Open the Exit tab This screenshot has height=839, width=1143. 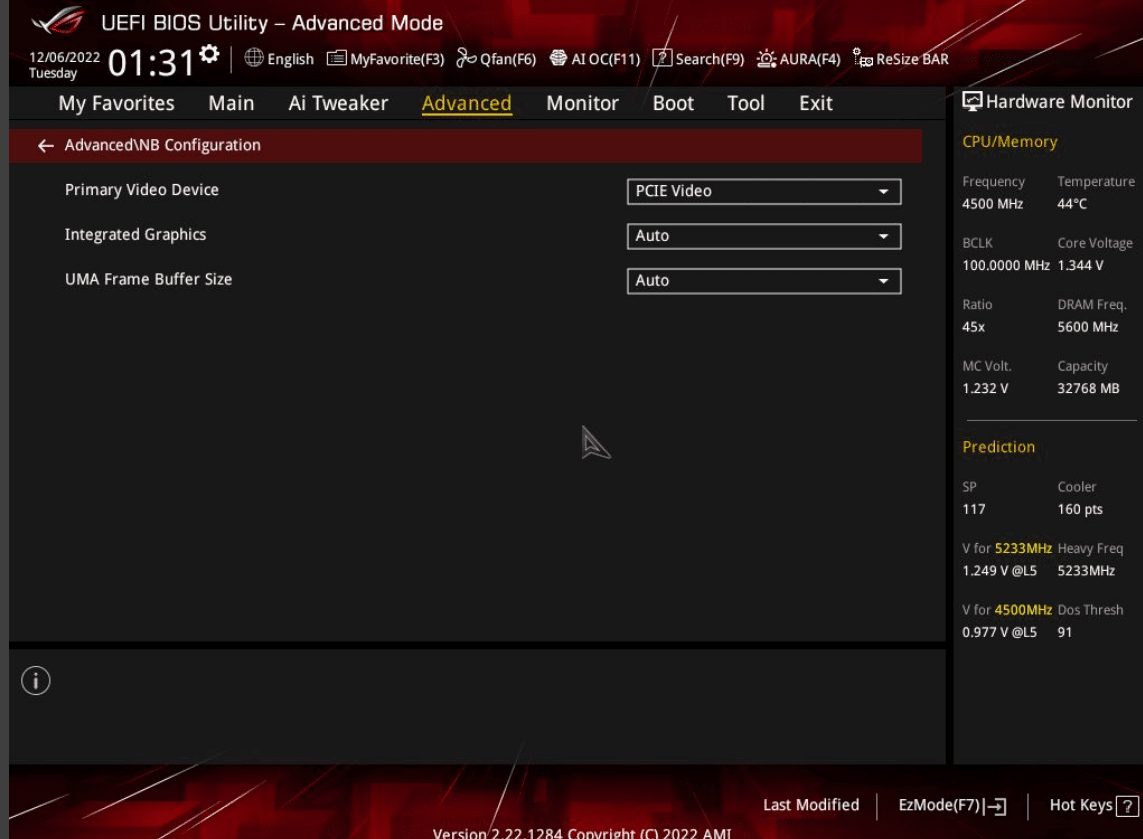point(816,104)
